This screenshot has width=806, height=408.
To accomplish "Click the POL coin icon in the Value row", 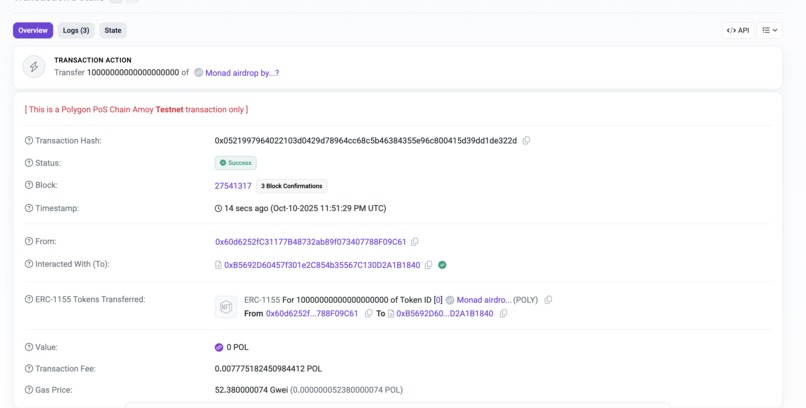I will coord(219,347).
